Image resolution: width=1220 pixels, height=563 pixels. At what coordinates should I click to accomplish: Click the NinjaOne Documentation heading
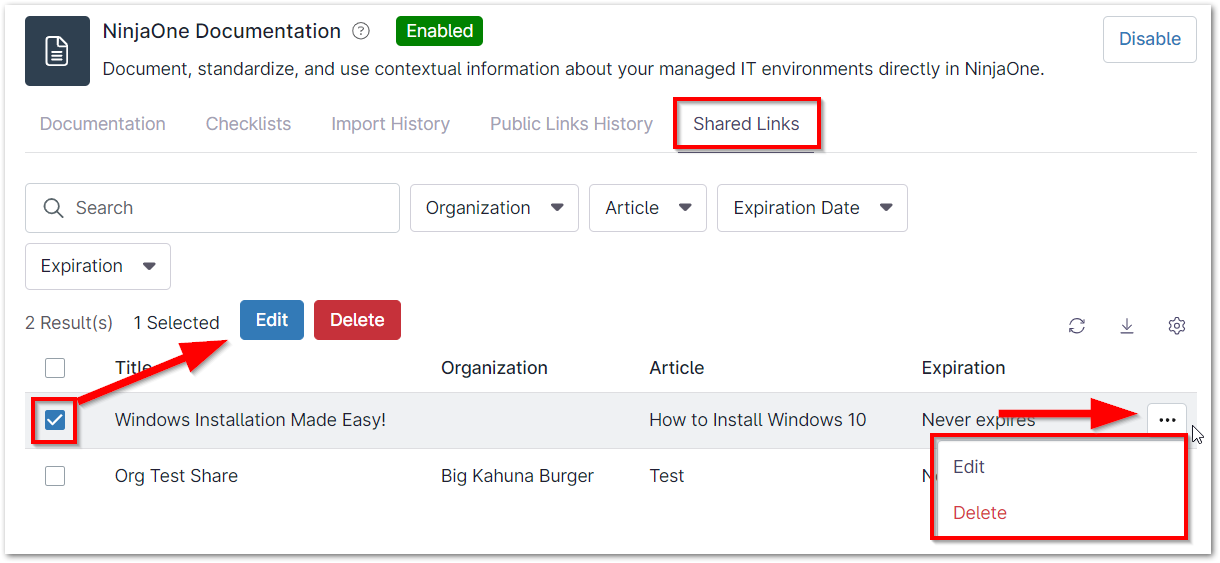point(222,31)
